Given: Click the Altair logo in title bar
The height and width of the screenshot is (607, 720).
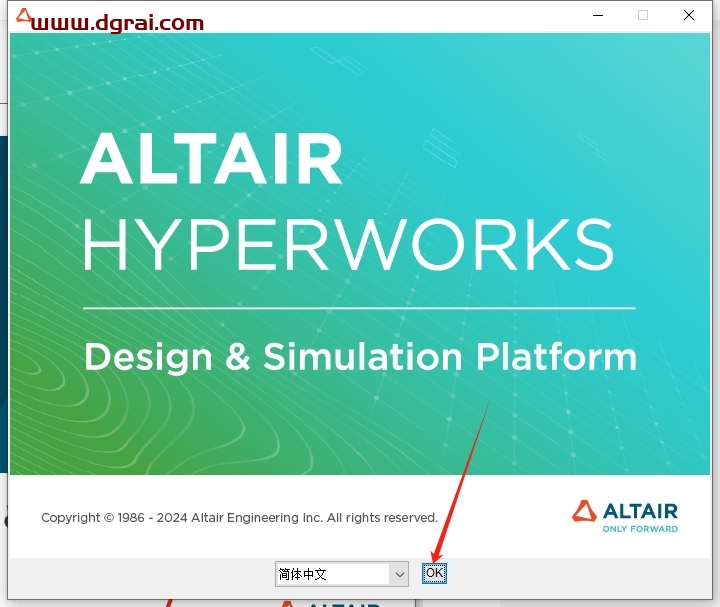Looking at the screenshot, I should (23, 16).
